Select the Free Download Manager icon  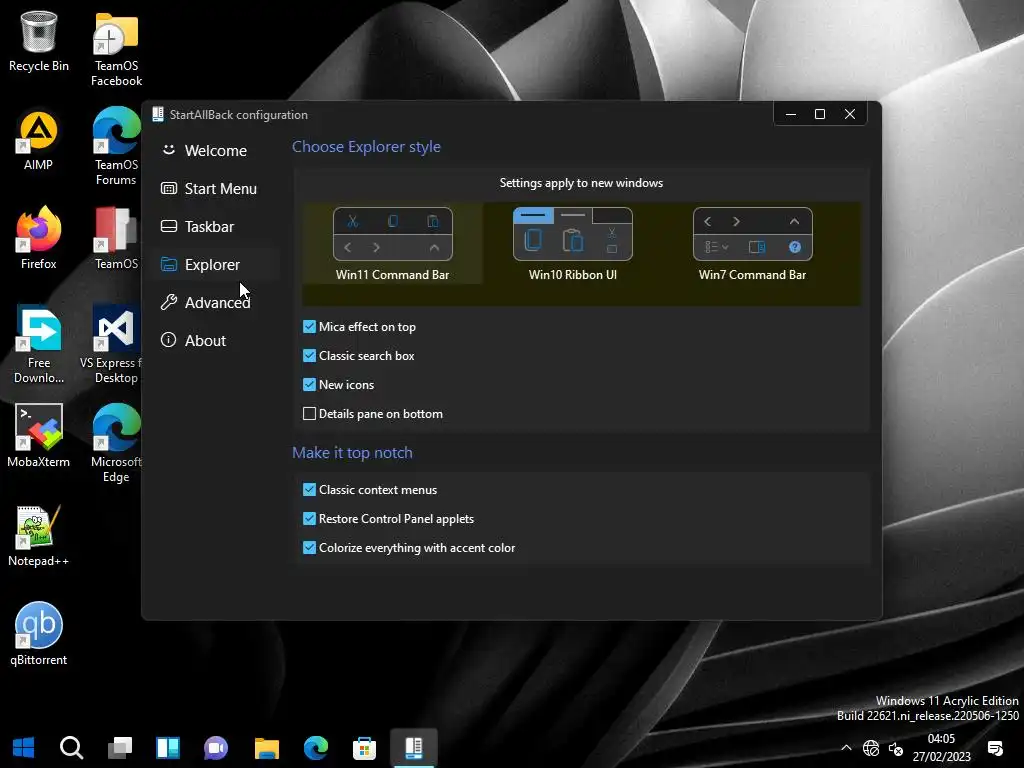point(39,345)
